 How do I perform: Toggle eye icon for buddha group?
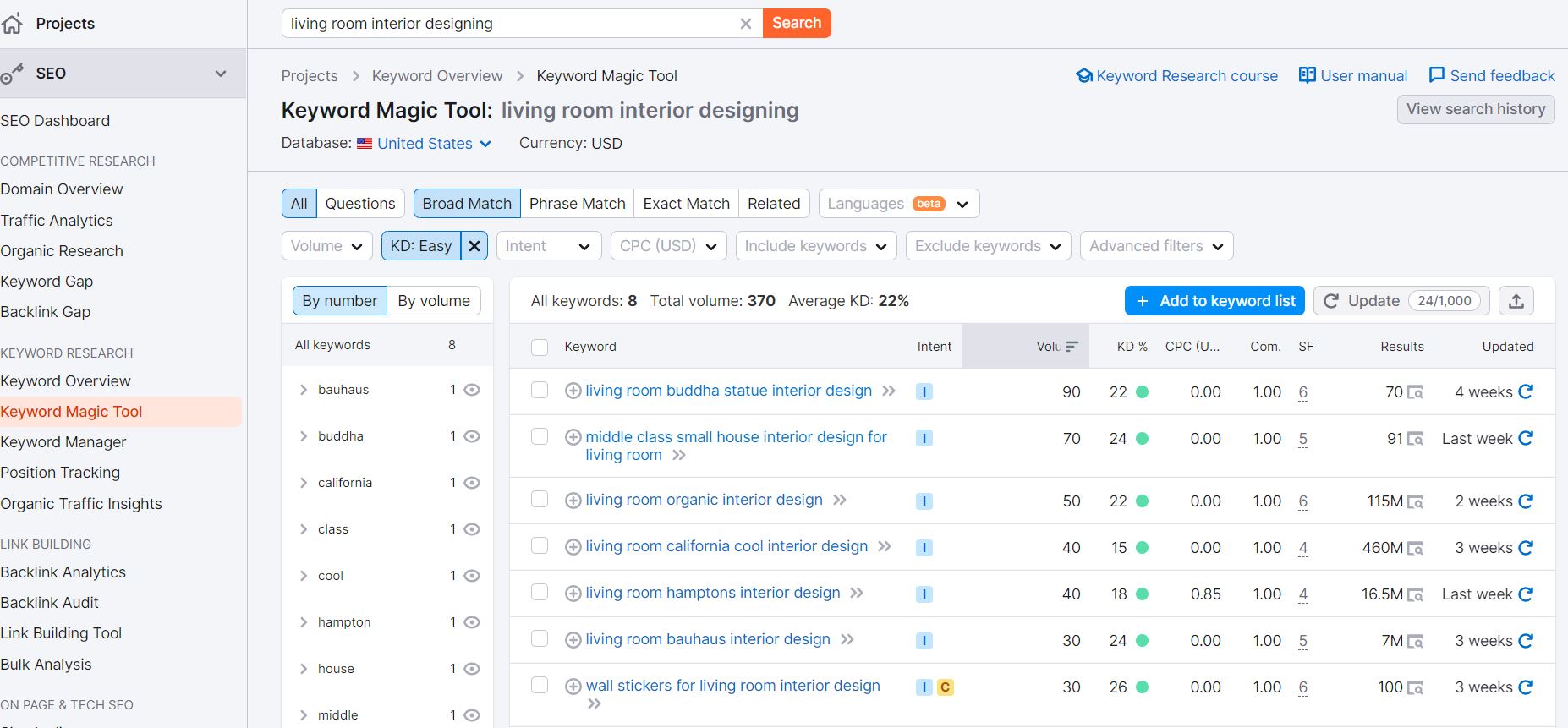(472, 436)
